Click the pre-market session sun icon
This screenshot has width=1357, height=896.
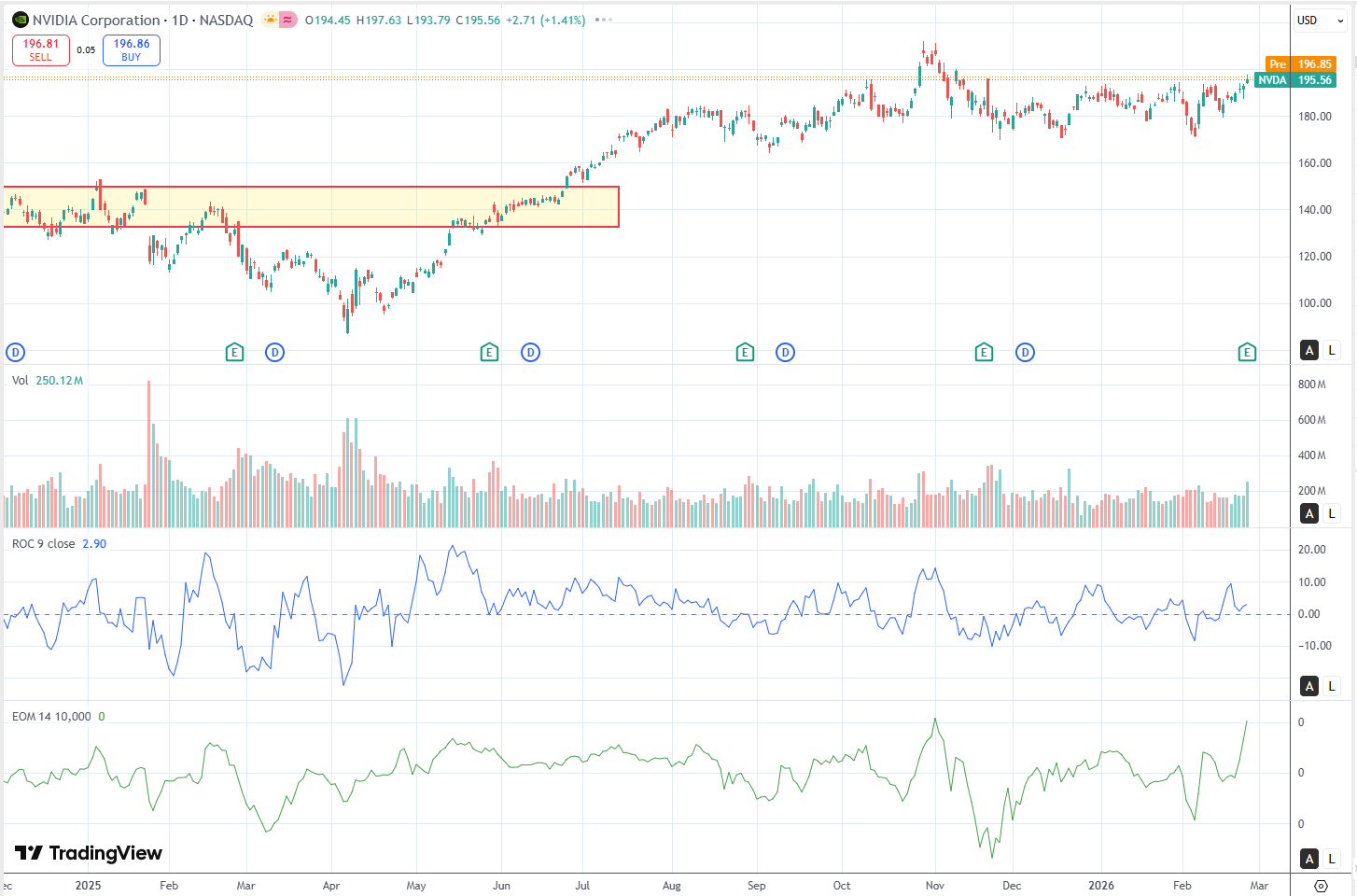coord(271,20)
